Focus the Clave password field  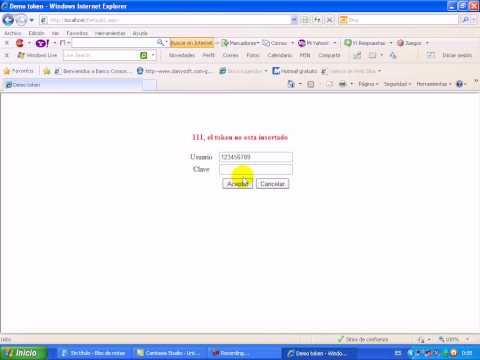point(256,169)
